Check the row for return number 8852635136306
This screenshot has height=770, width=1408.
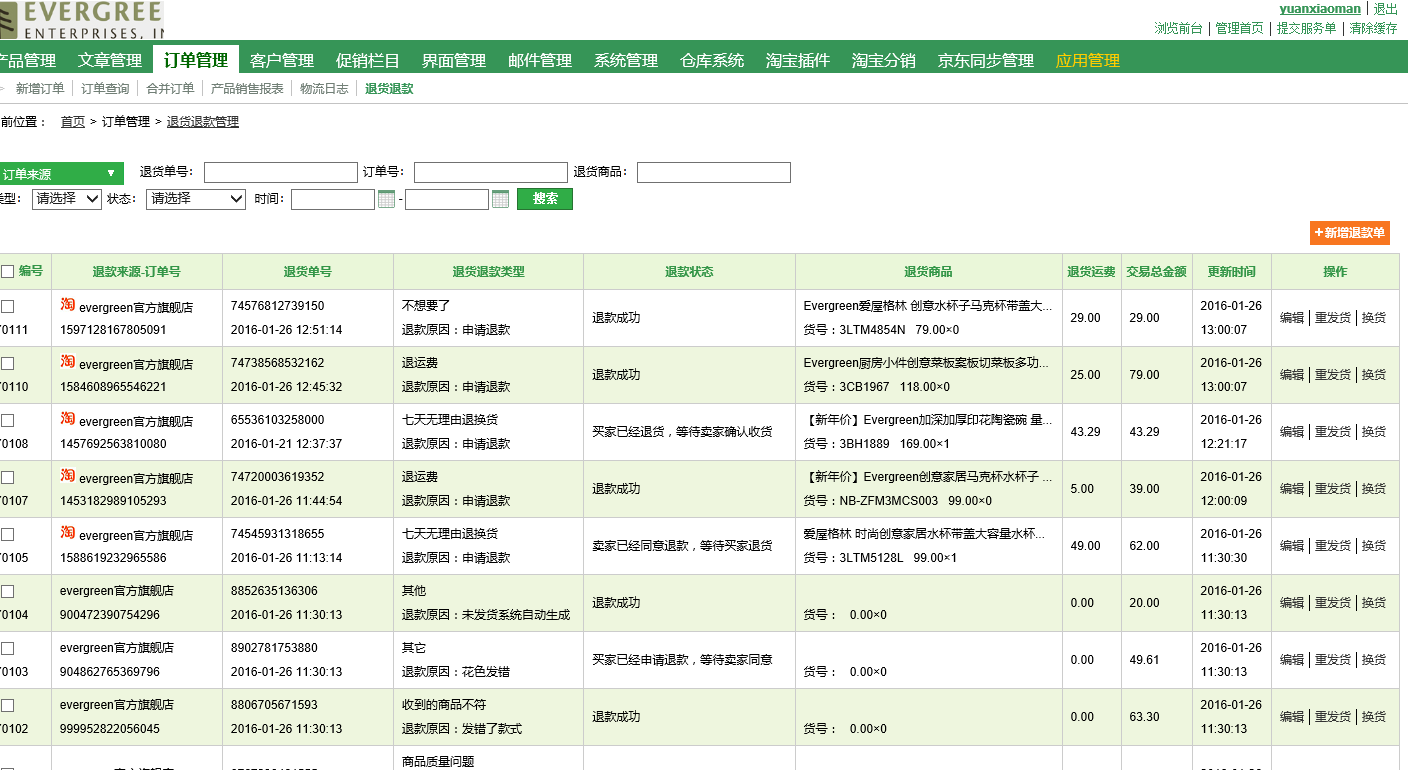(7, 592)
